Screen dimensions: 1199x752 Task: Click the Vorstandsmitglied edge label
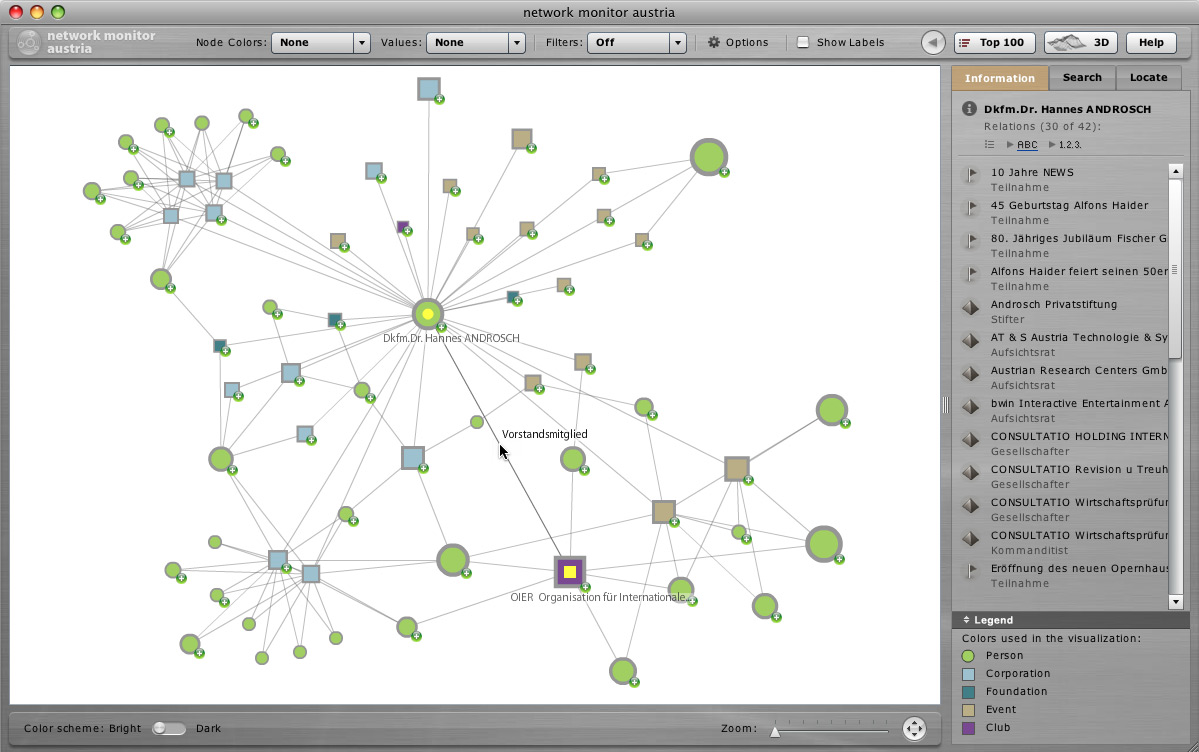point(544,434)
